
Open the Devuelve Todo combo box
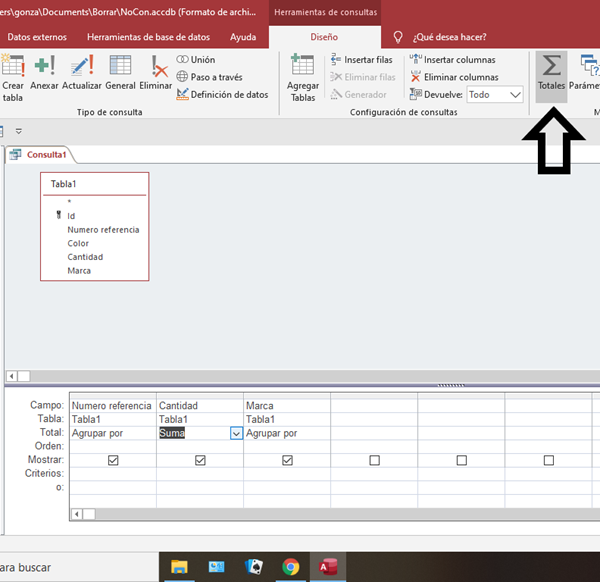(495, 94)
